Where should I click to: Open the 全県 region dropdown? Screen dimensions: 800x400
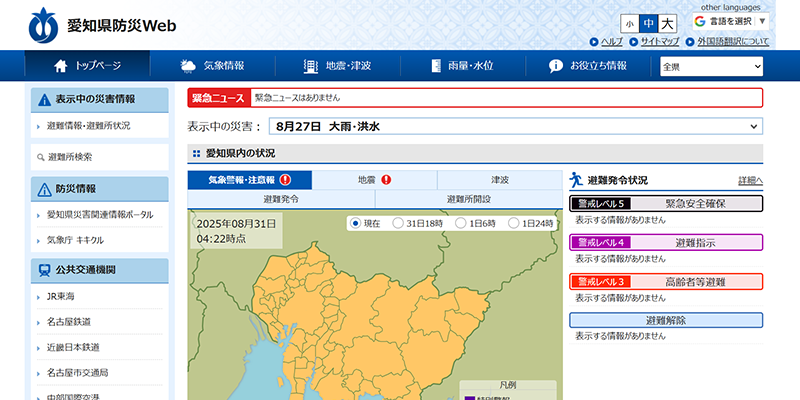[712, 66]
